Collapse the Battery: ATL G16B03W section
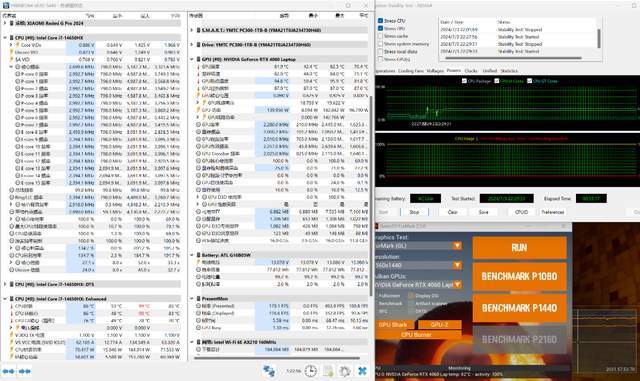The height and width of the screenshot is (381, 640). pos(191,255)
